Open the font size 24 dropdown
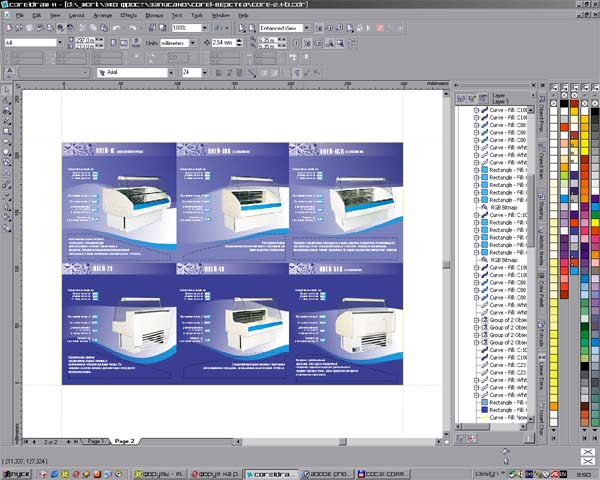 [x=205, y=72]
